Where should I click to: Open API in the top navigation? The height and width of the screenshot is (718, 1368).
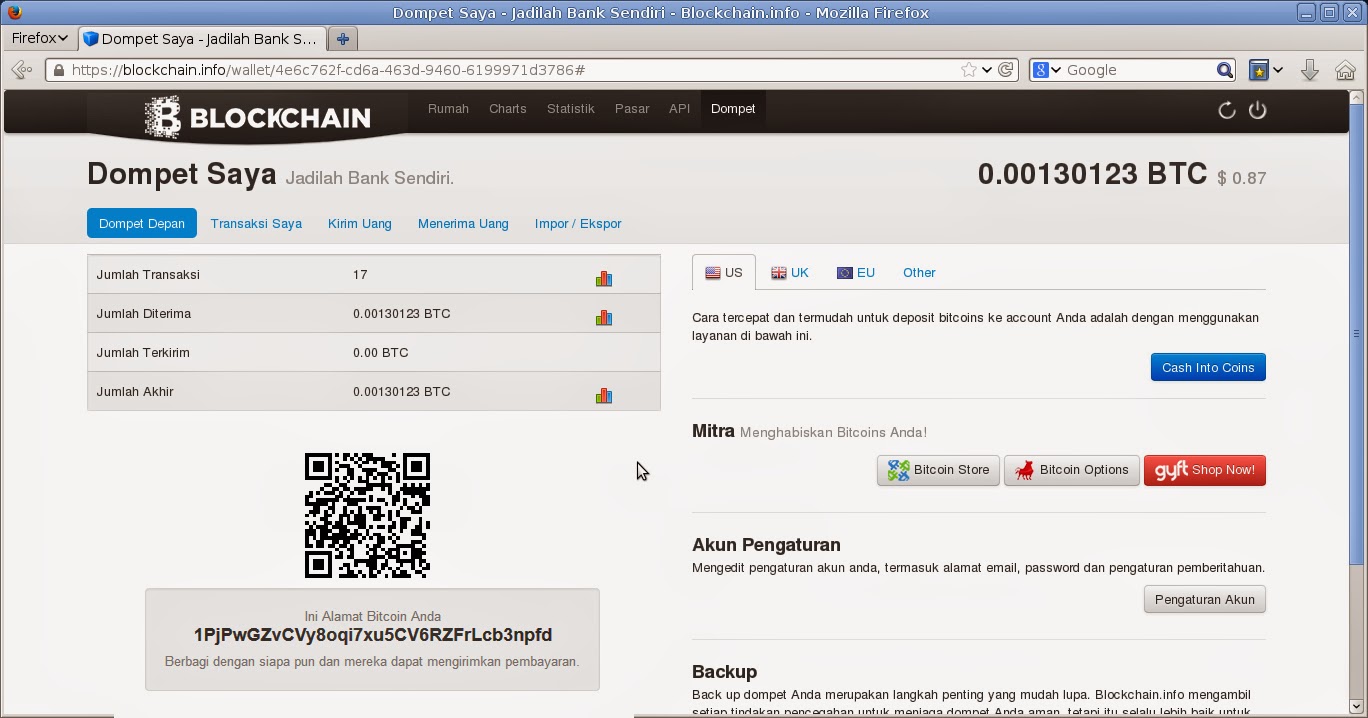(680, 108)
